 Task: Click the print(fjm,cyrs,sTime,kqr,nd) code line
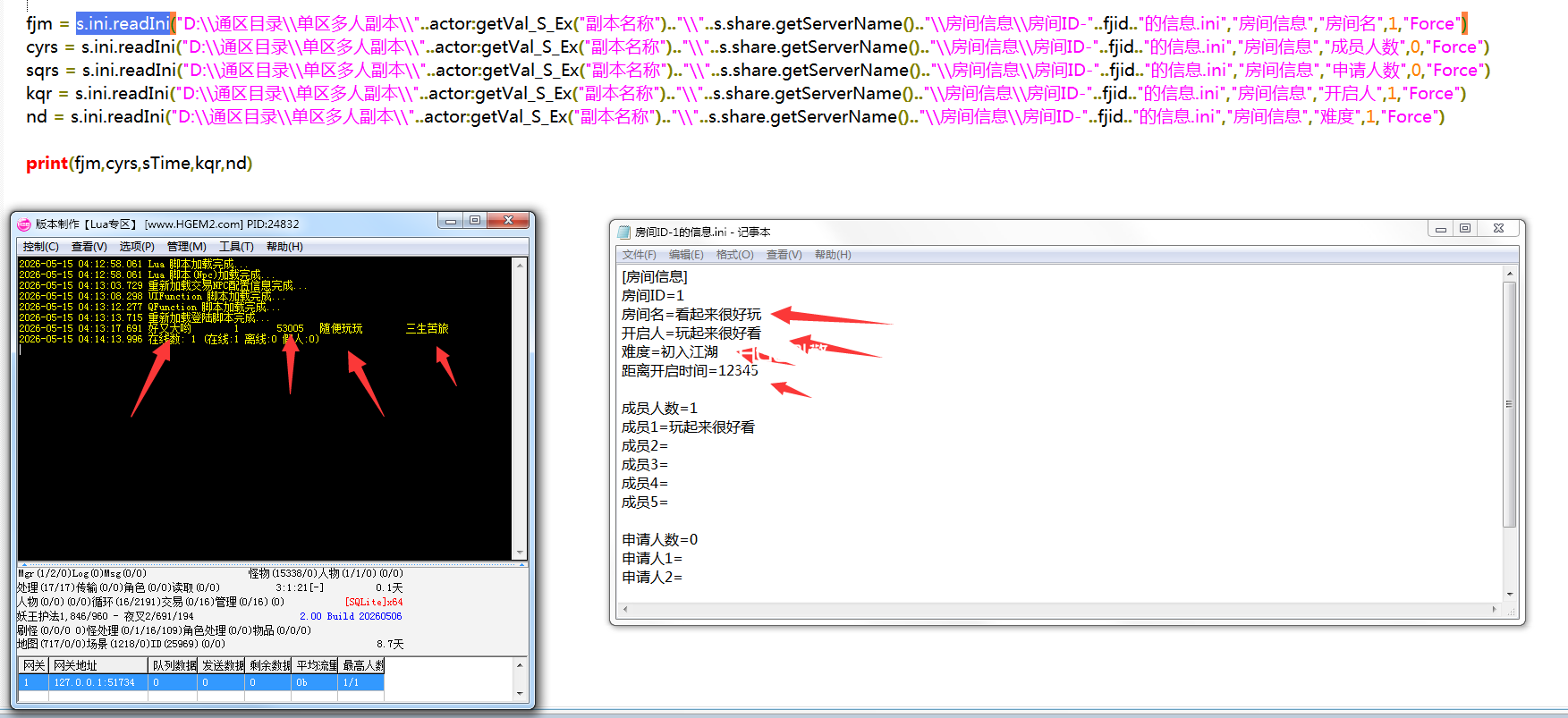click(x=140, y=164)
